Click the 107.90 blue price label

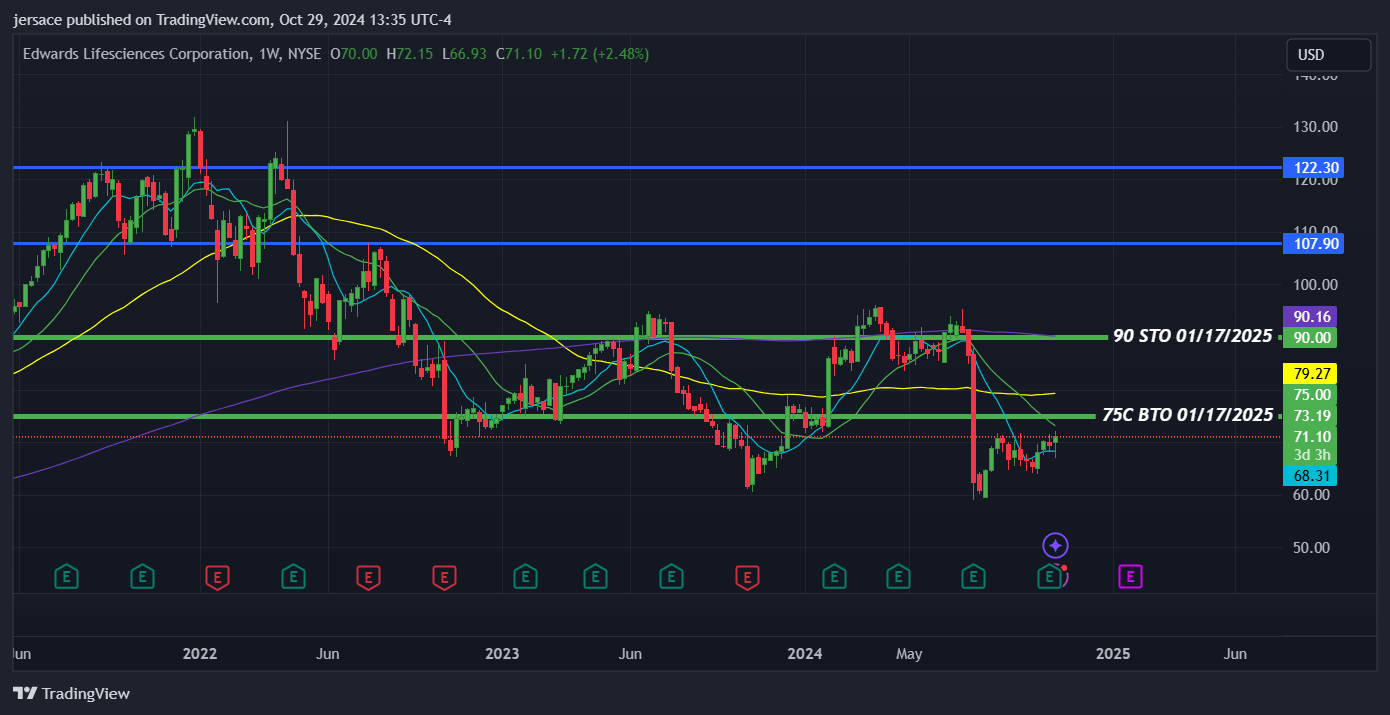click(1312, 243)
